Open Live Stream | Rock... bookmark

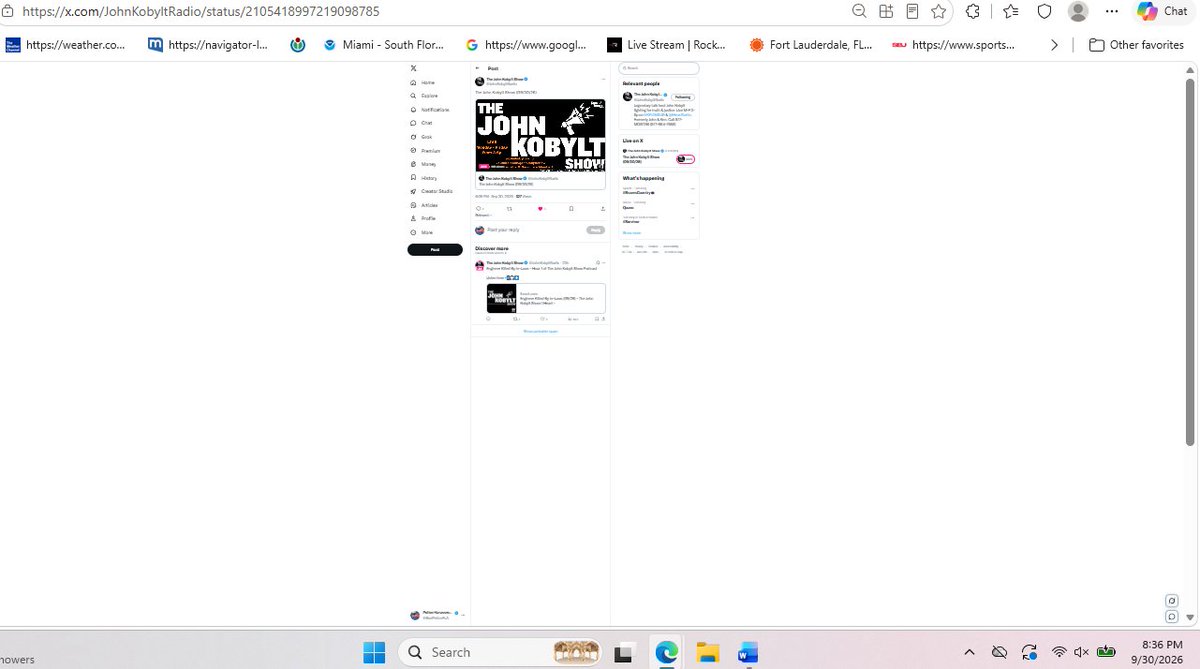tap(667, 45)
